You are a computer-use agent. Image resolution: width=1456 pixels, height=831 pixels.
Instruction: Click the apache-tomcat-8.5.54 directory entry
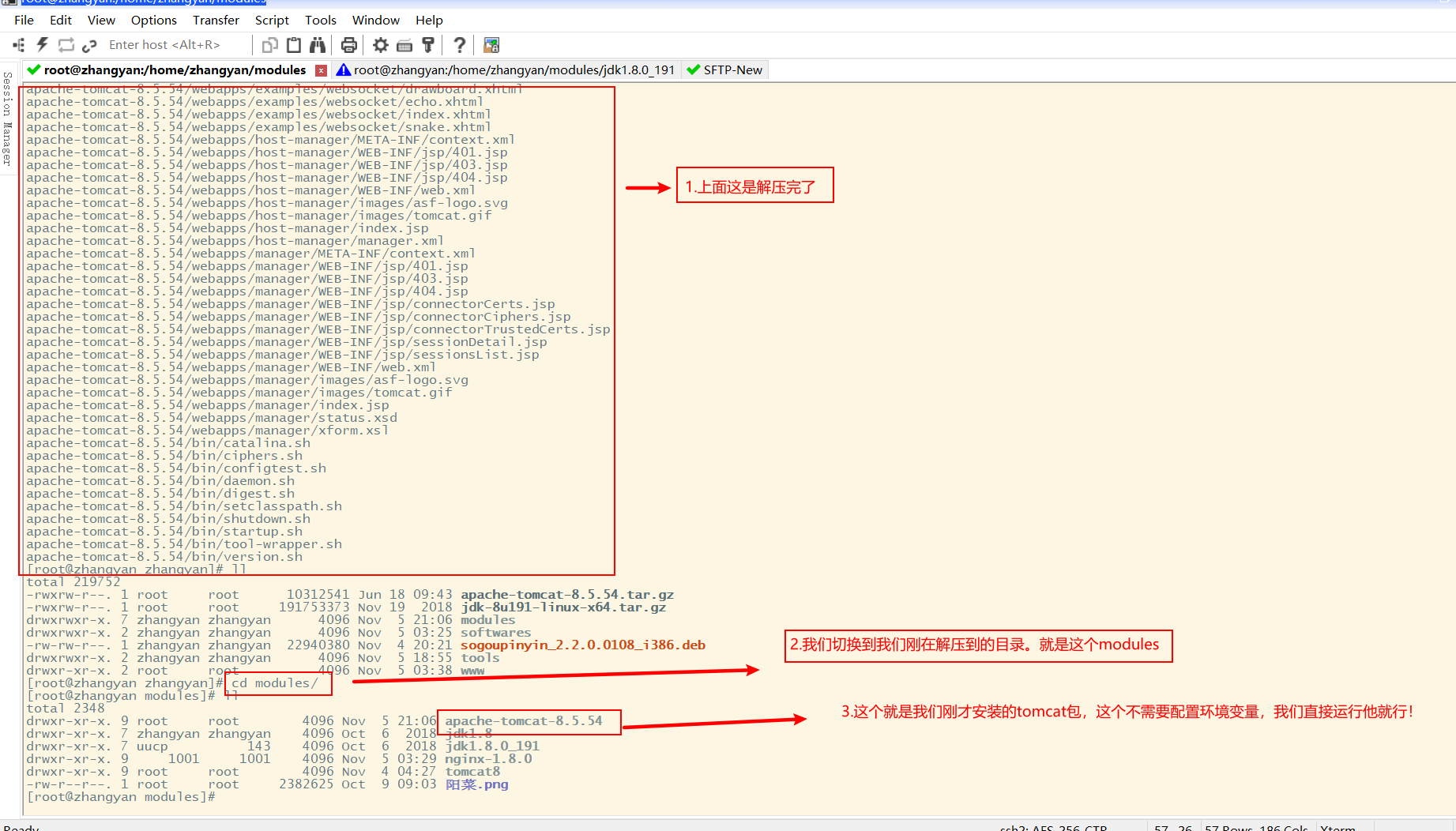tap(524, 721)
